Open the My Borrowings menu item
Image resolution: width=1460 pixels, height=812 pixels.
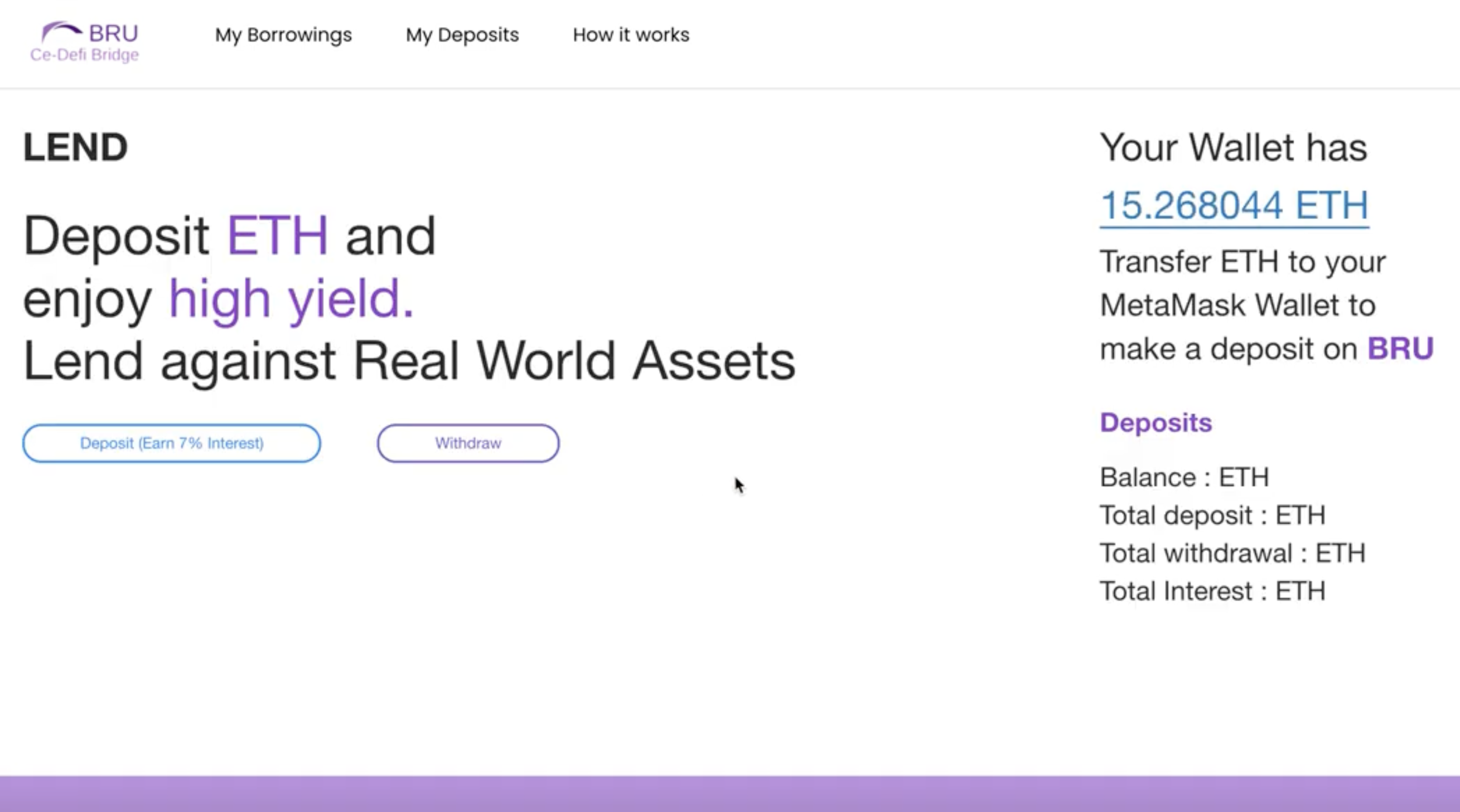(x=283, y=35)
